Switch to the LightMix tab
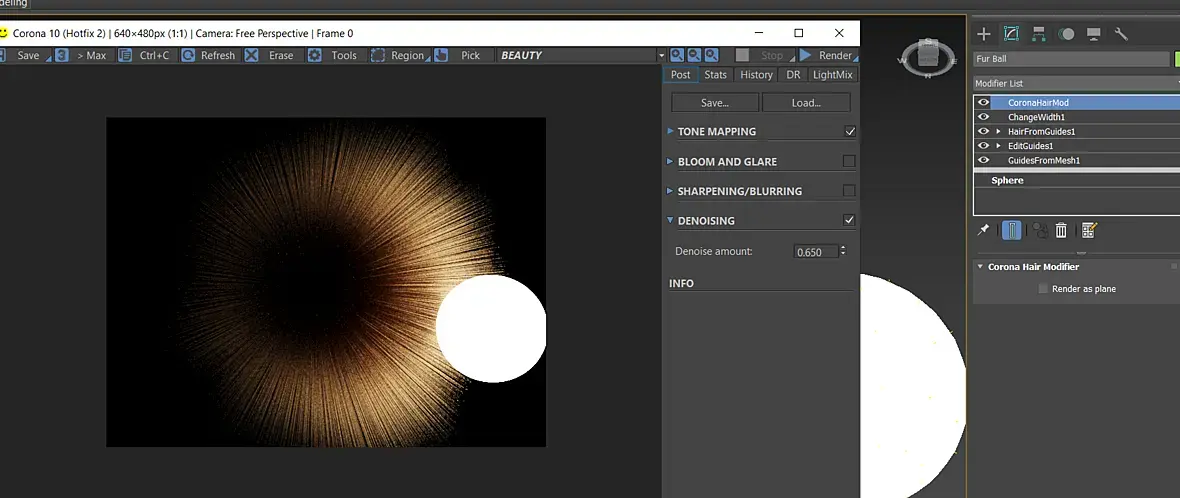Viewport: 1180px width, 498px height. coord(833,75)
